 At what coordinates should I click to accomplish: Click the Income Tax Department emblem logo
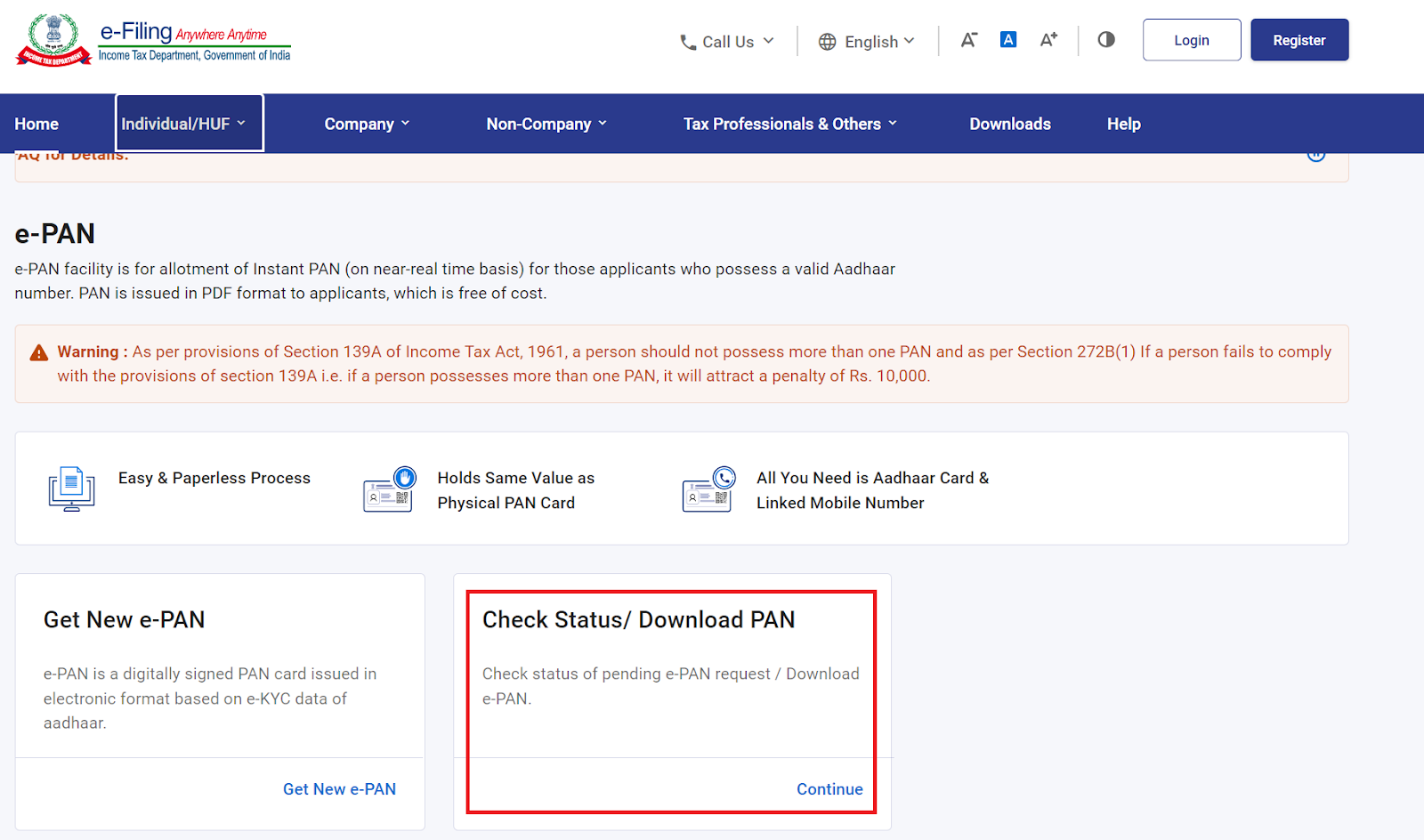tap(53, 41)
